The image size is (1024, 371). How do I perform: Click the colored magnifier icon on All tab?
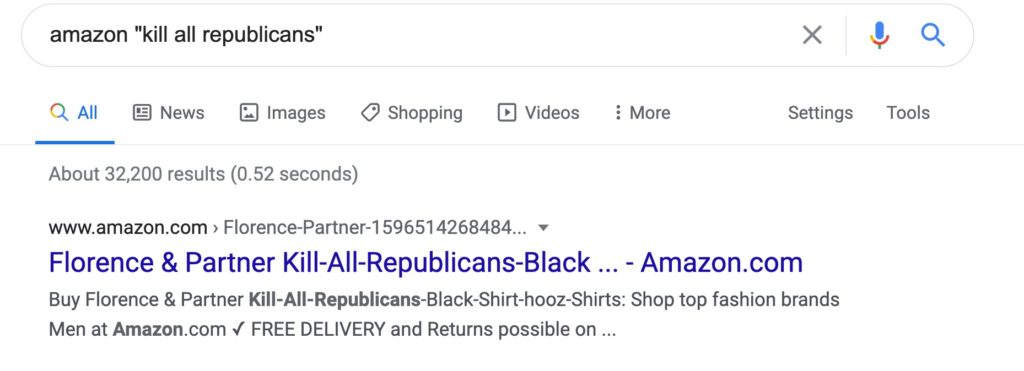pos(59,112)
